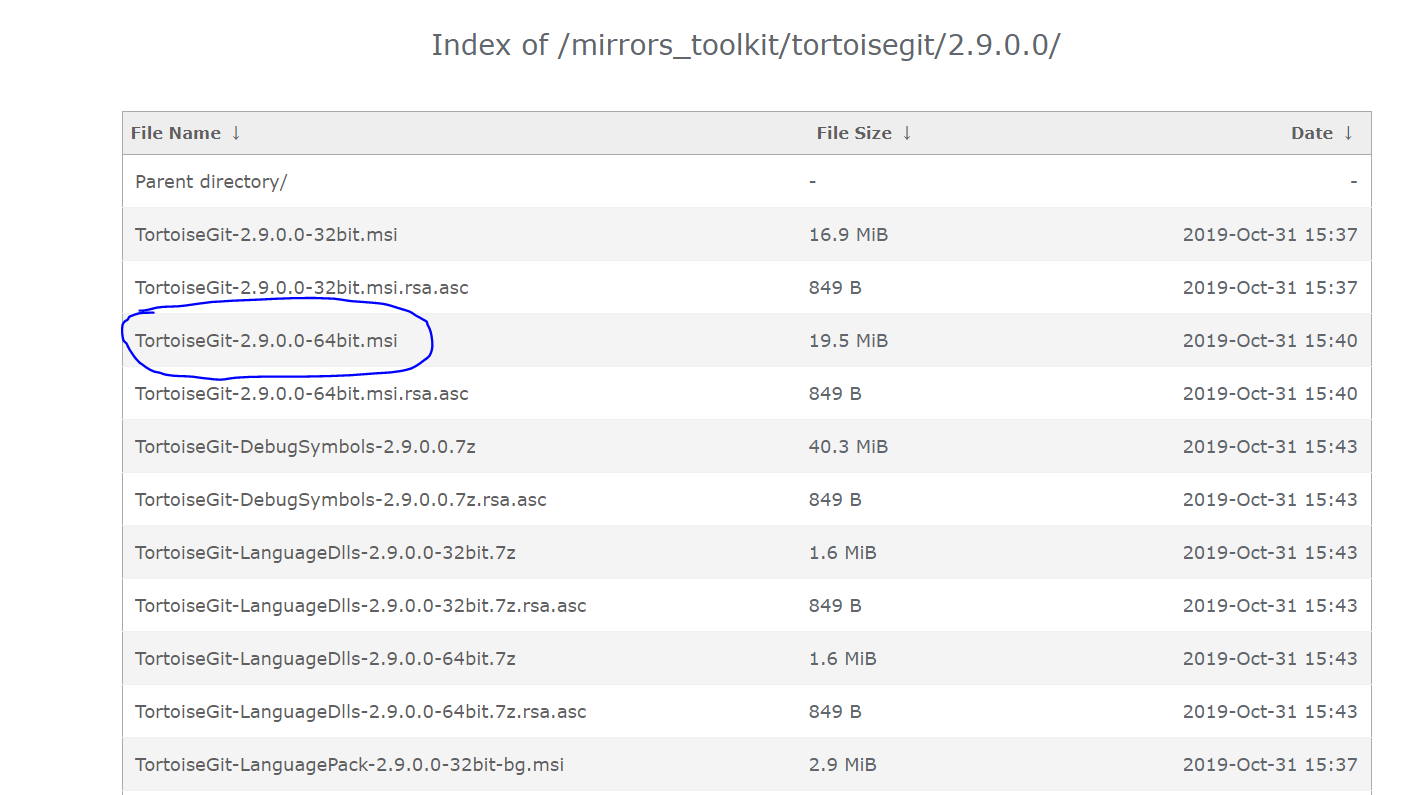Sort listing by File Size column
This screenshot has height=795, width=1403.
[853, 133]
